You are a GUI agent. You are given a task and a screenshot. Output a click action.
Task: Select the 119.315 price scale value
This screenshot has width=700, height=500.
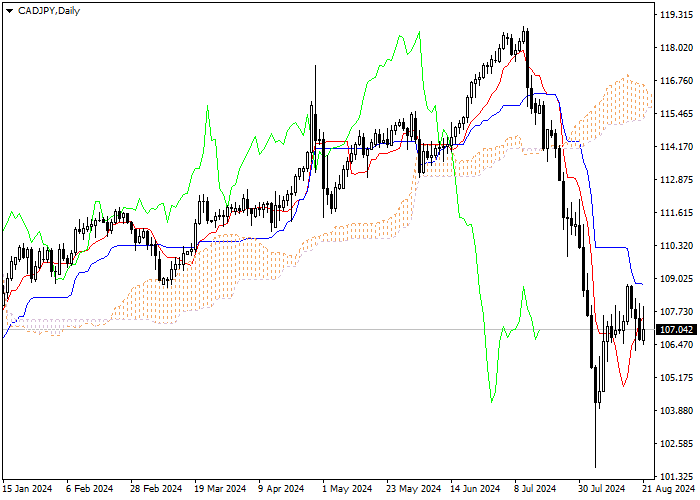coord(676,15)
